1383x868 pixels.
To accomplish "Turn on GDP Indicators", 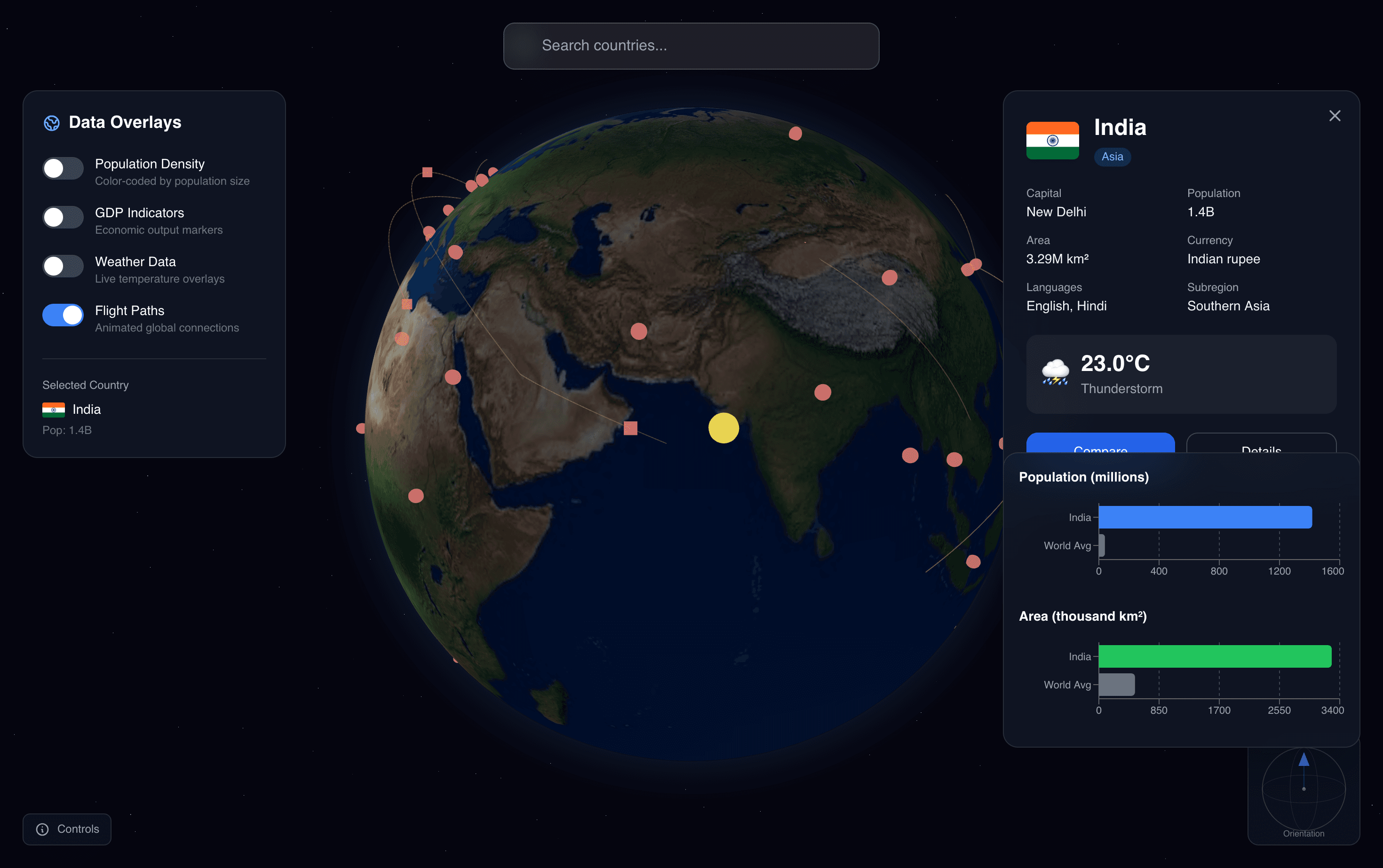I will tap(62, 217).
